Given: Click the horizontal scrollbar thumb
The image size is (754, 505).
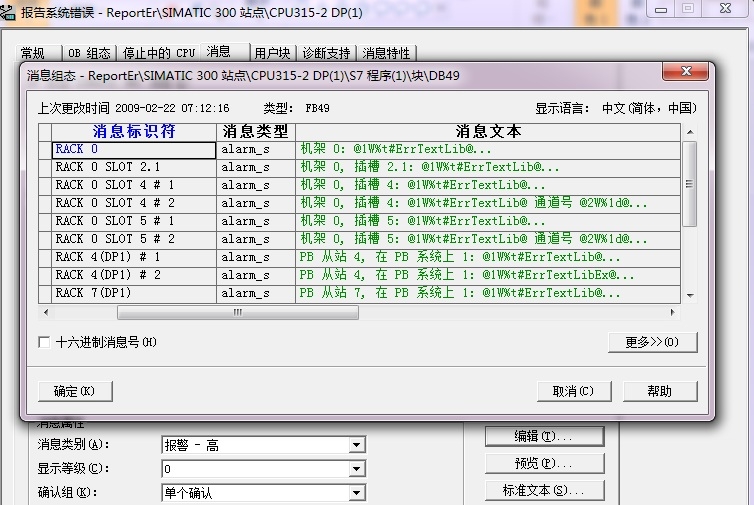Looking at the screenshot, I should [238, 313].
